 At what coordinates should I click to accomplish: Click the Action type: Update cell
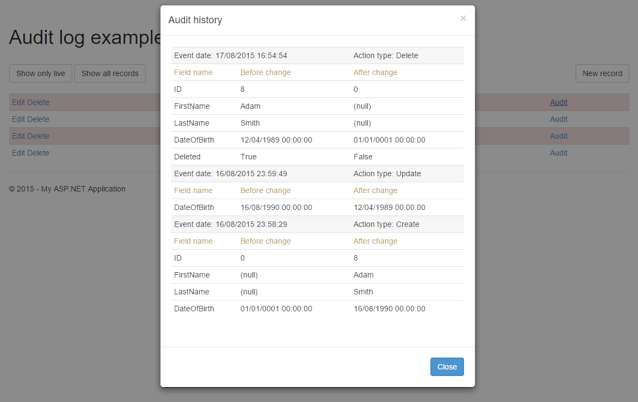(388, 173)
